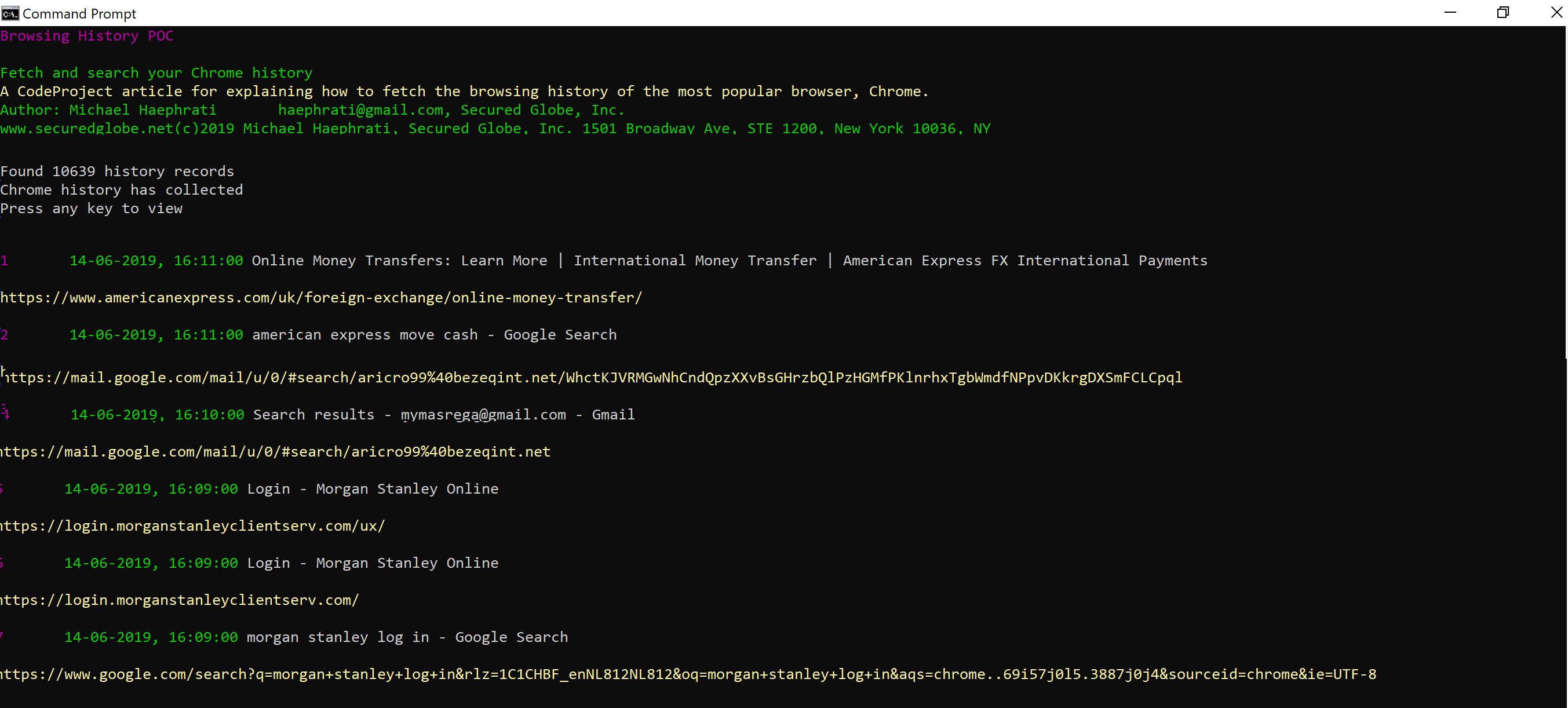This screenshot has height=708, width=1568.
Task: Click 'morgan stanley log in - Google Search' title
Action: click(407, 637)
